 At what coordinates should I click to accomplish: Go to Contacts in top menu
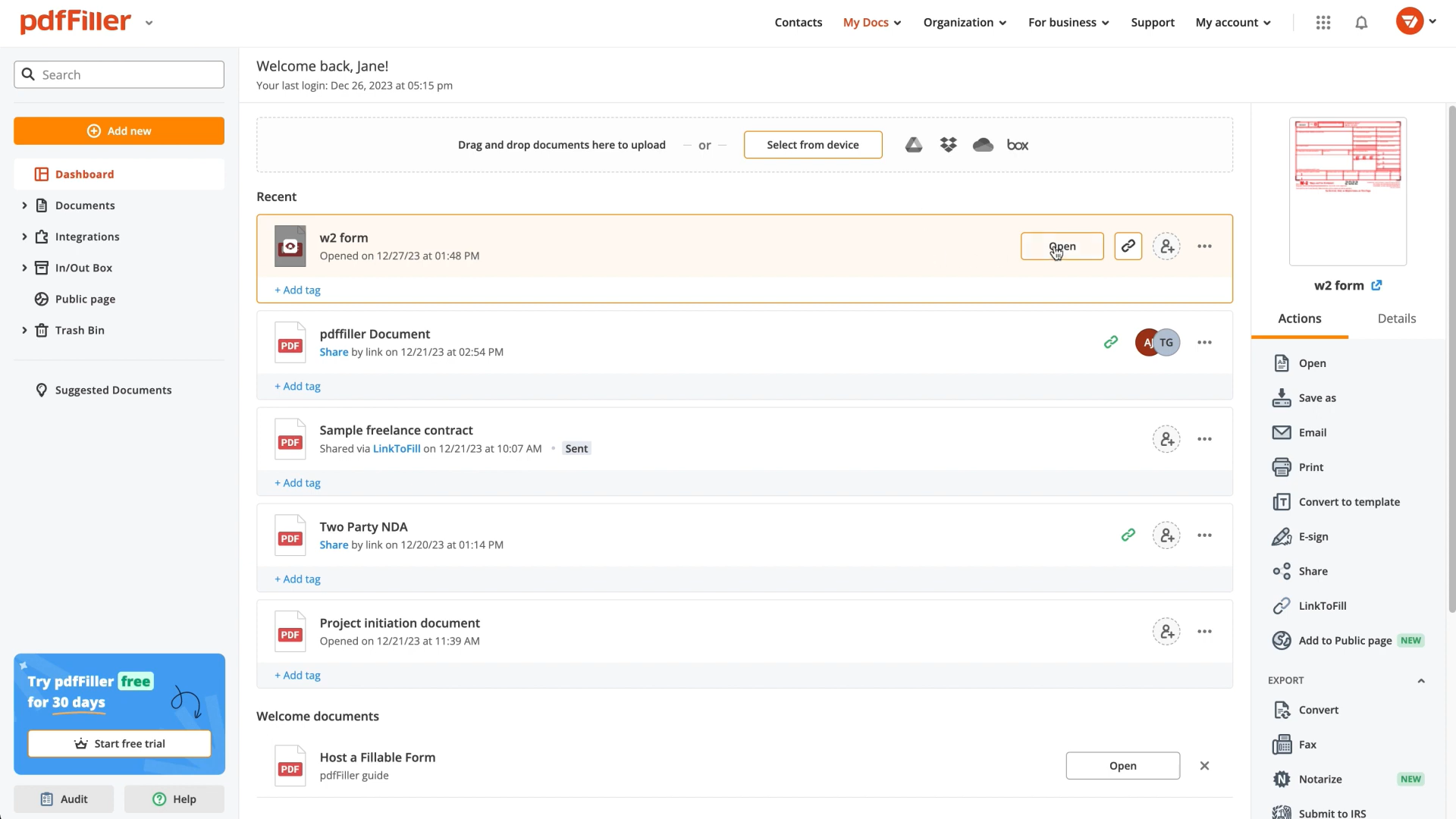coord(799,23)
